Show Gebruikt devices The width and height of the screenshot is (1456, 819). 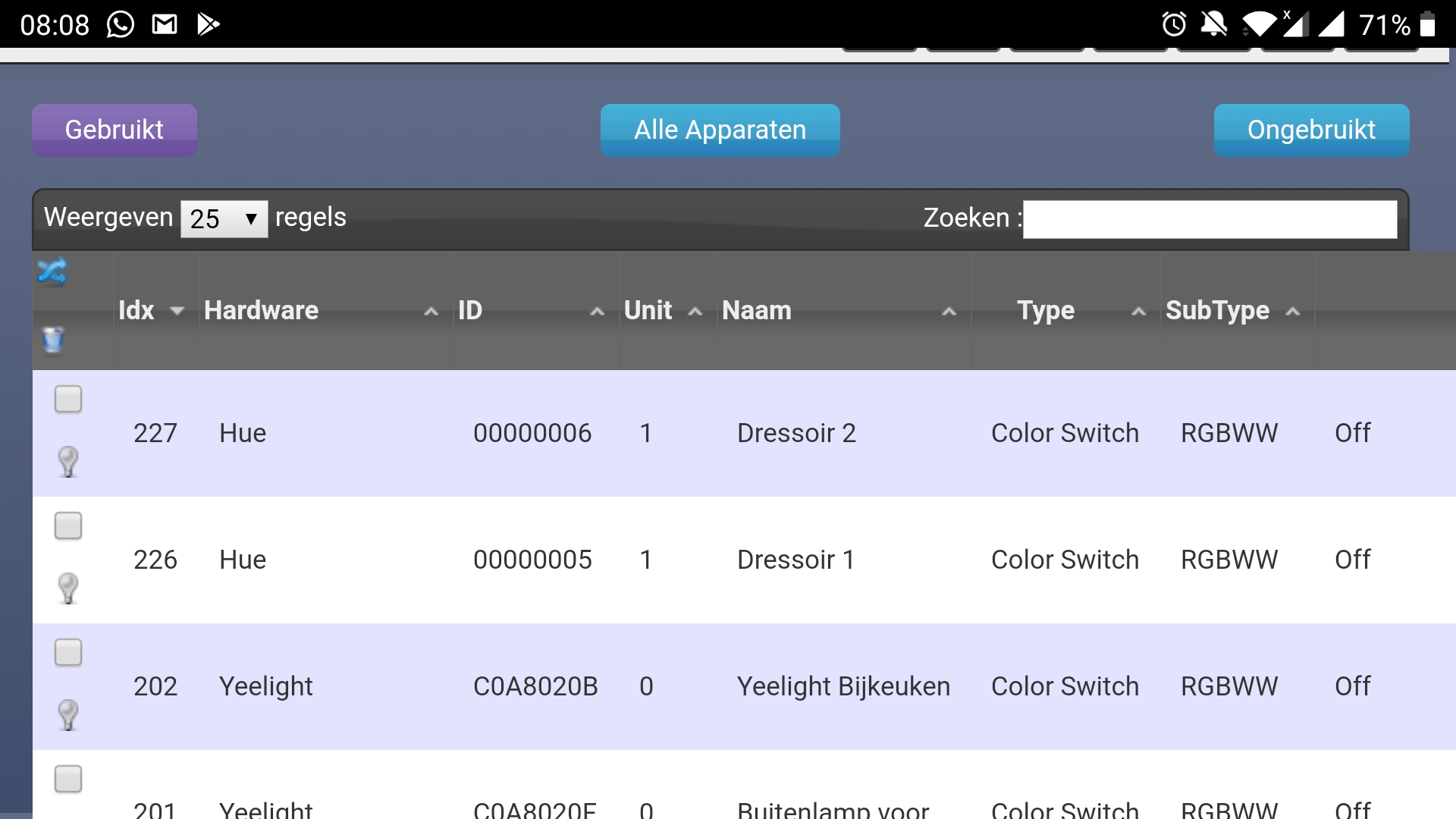115,130
